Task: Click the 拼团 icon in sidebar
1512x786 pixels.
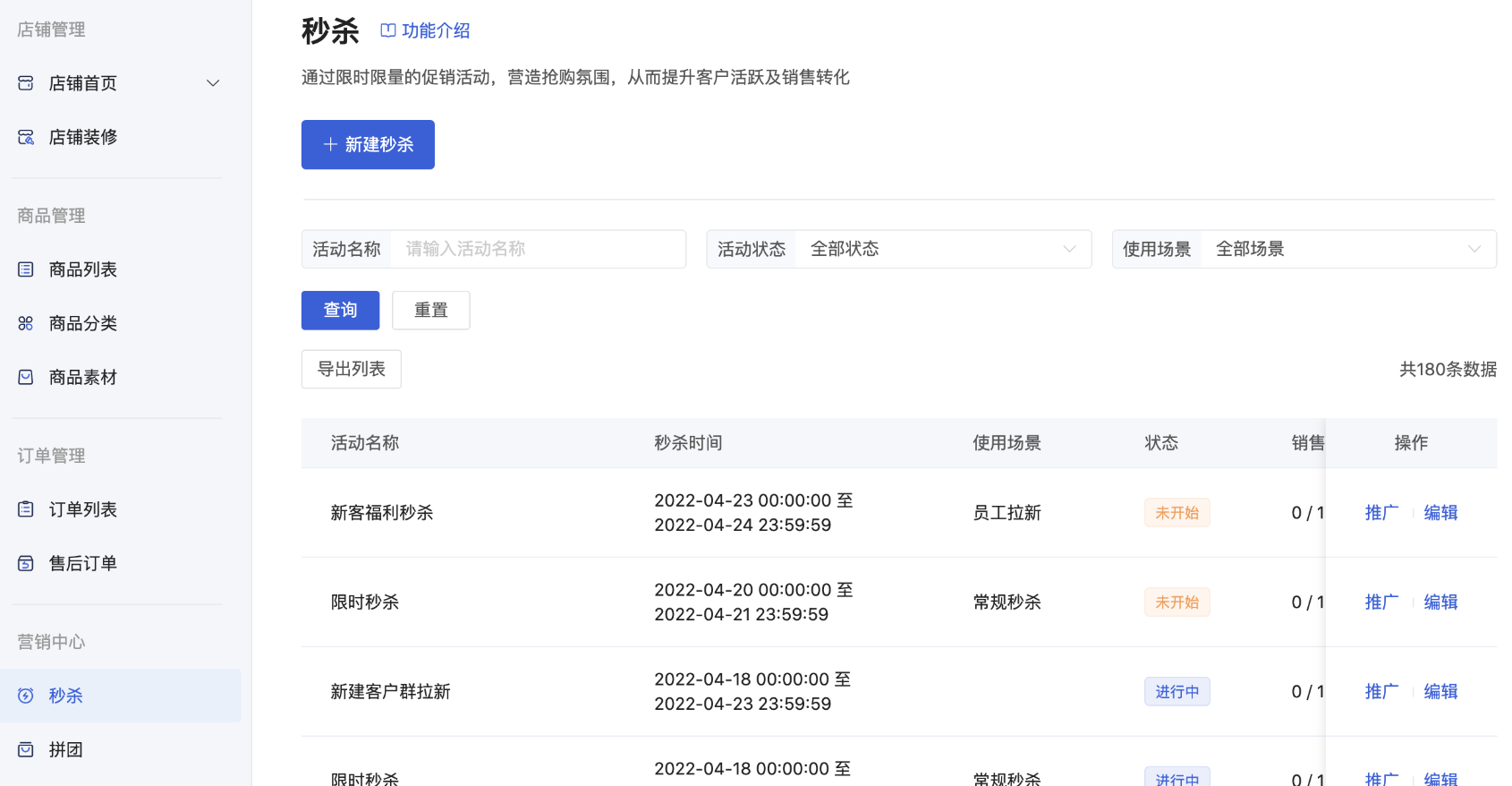Action: [26, 749]
